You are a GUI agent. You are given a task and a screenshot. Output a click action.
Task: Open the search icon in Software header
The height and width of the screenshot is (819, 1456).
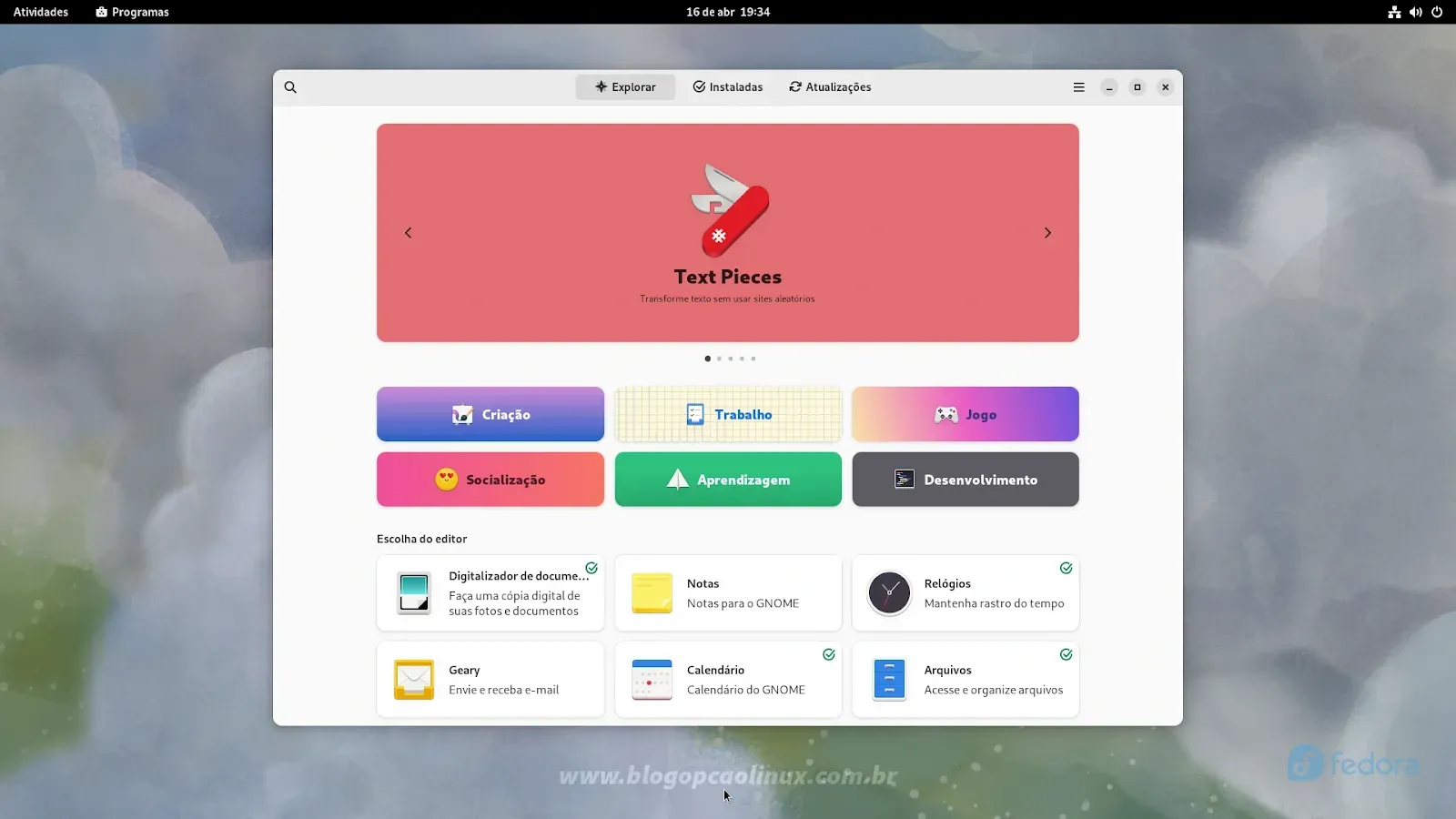click(290, 87)
